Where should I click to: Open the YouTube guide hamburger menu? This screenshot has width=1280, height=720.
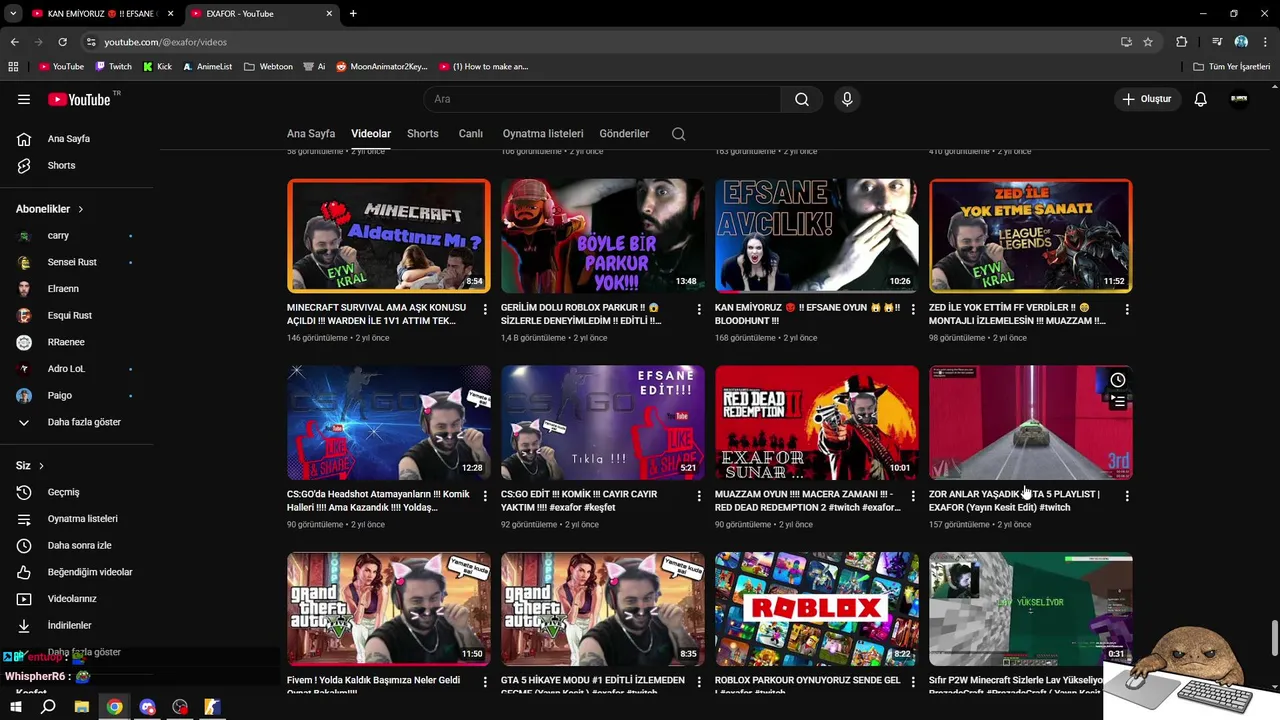point(24,99)
